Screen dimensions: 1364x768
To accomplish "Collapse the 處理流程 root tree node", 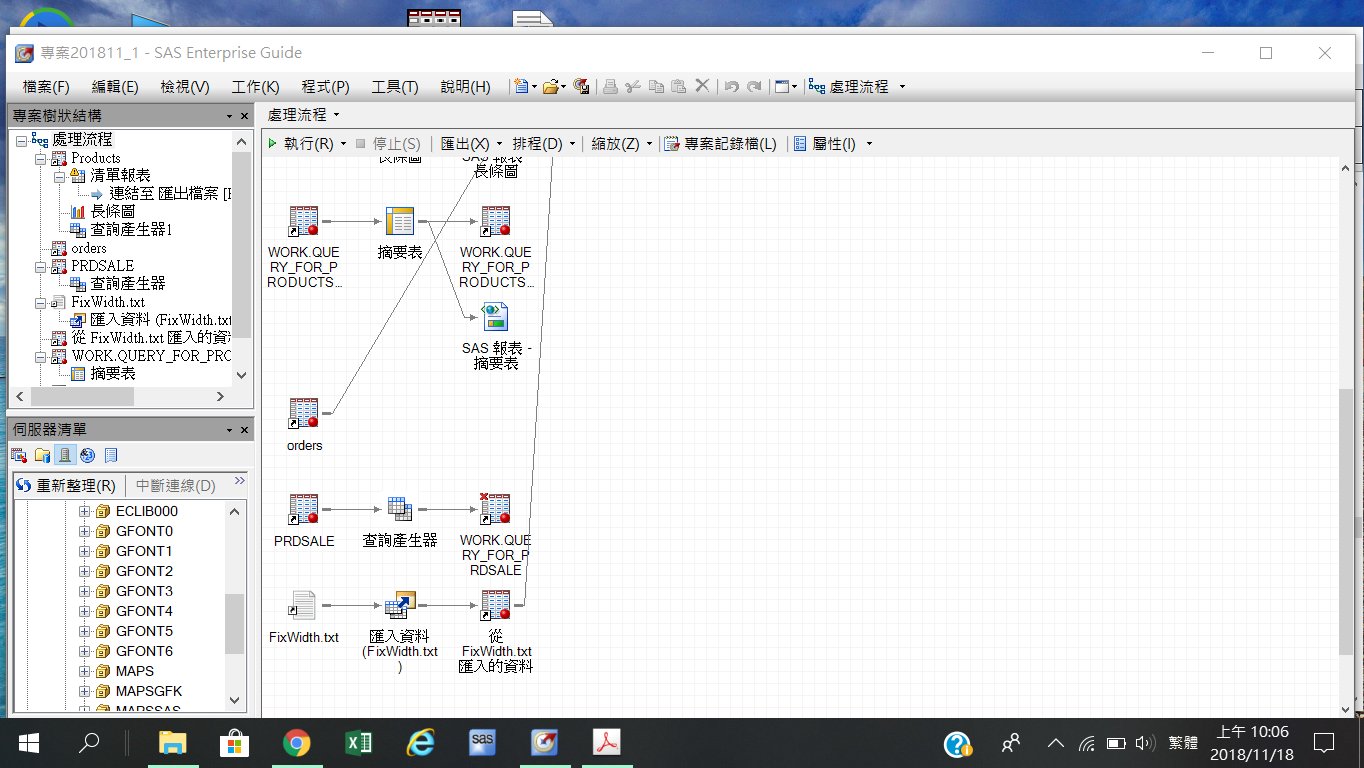I will click(x=22, y=140).
